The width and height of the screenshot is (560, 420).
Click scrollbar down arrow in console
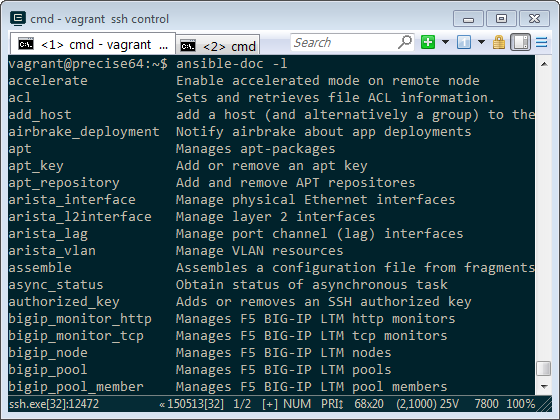(544, 387)
